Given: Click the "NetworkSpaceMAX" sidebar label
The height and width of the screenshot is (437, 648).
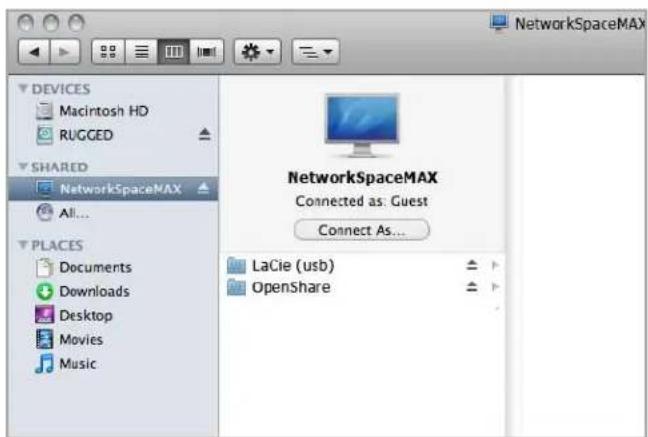Looking at the screenshot, I should (121, 189).
